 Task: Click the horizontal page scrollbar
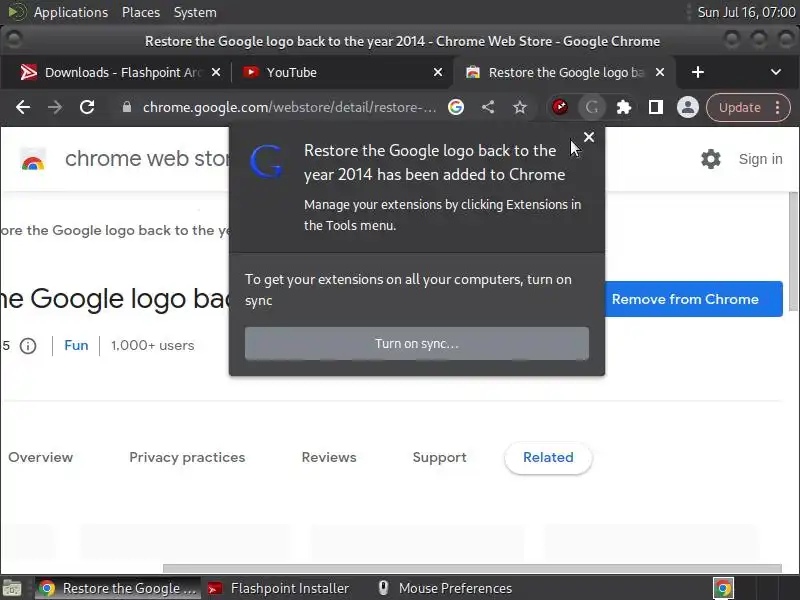(472, 568)
